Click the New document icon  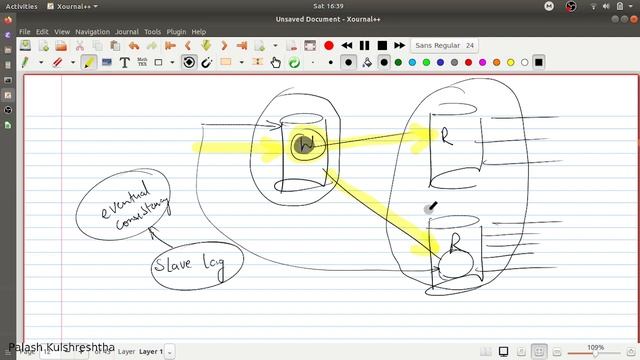click(43, 45)
